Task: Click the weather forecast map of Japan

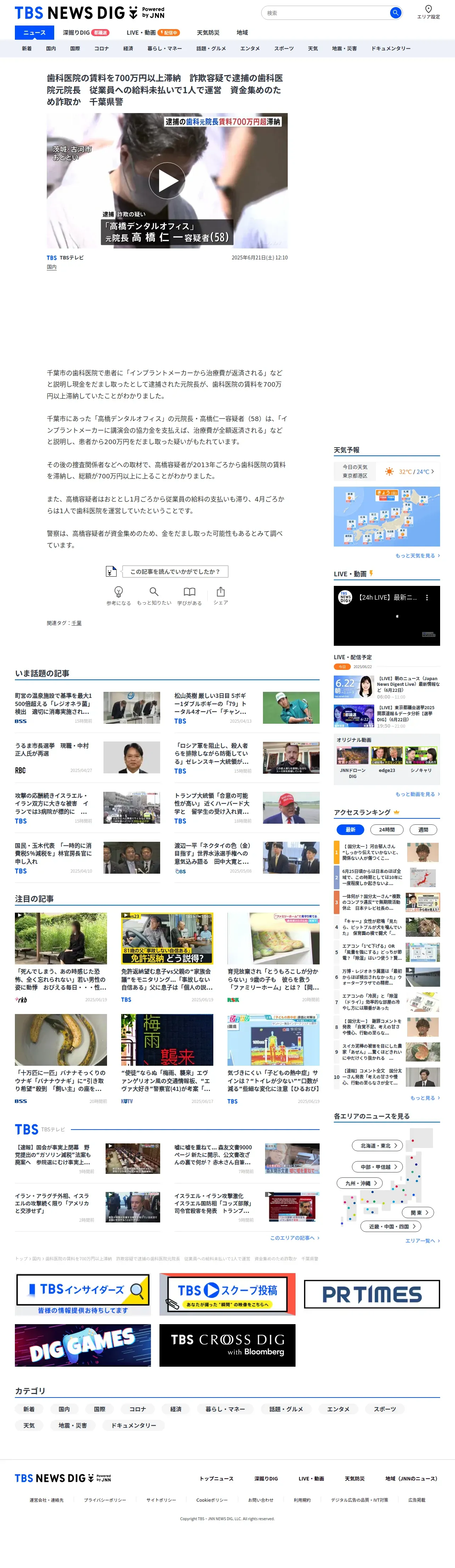Action: pyautogui.click(x=387, y=516)
